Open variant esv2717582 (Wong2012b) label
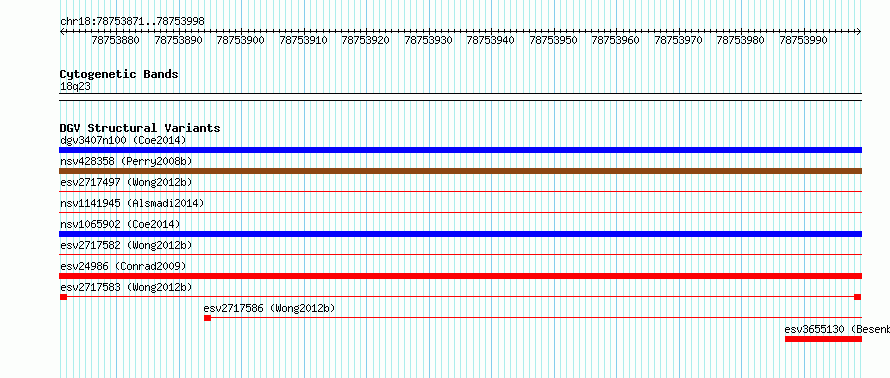 tap(126, 245)
